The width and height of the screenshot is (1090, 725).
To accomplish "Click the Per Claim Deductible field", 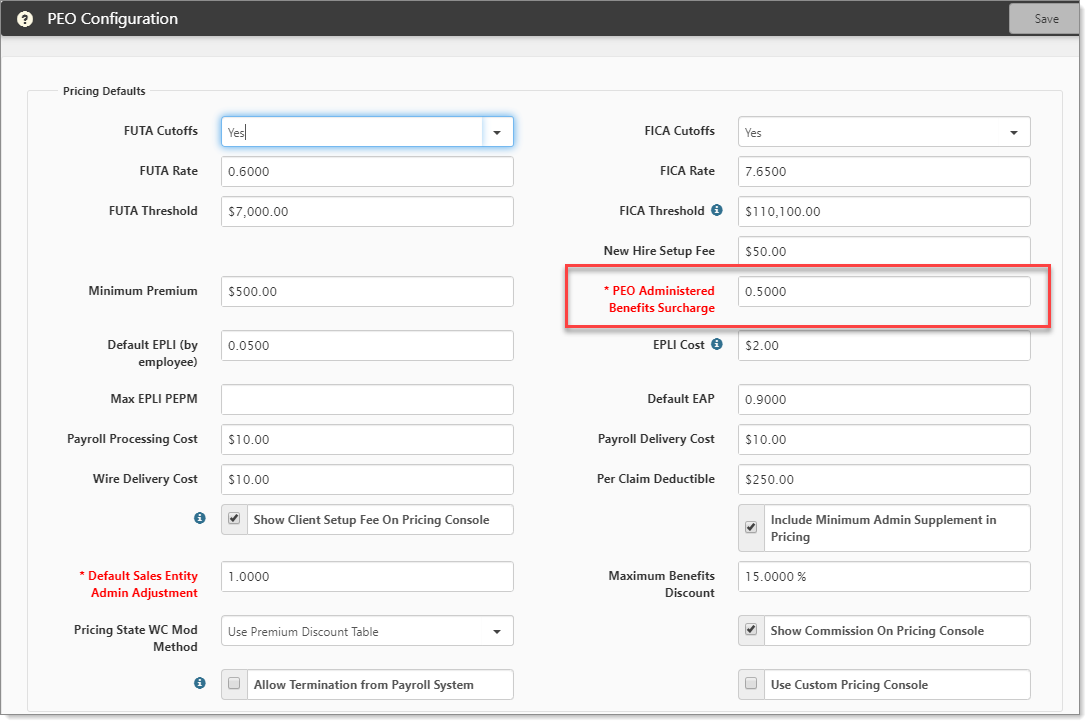I will [x=884, y=480].
